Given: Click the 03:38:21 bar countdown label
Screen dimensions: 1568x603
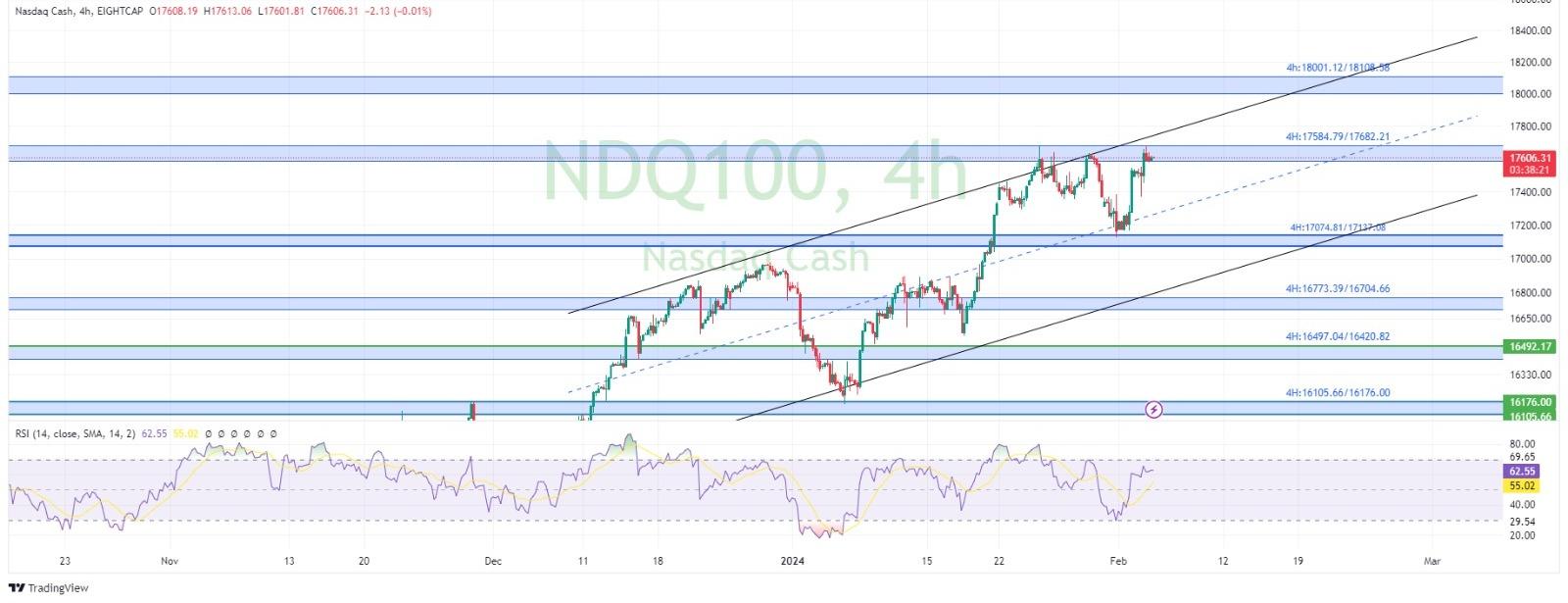Looking at the screenshot, I should [1530, 170].
